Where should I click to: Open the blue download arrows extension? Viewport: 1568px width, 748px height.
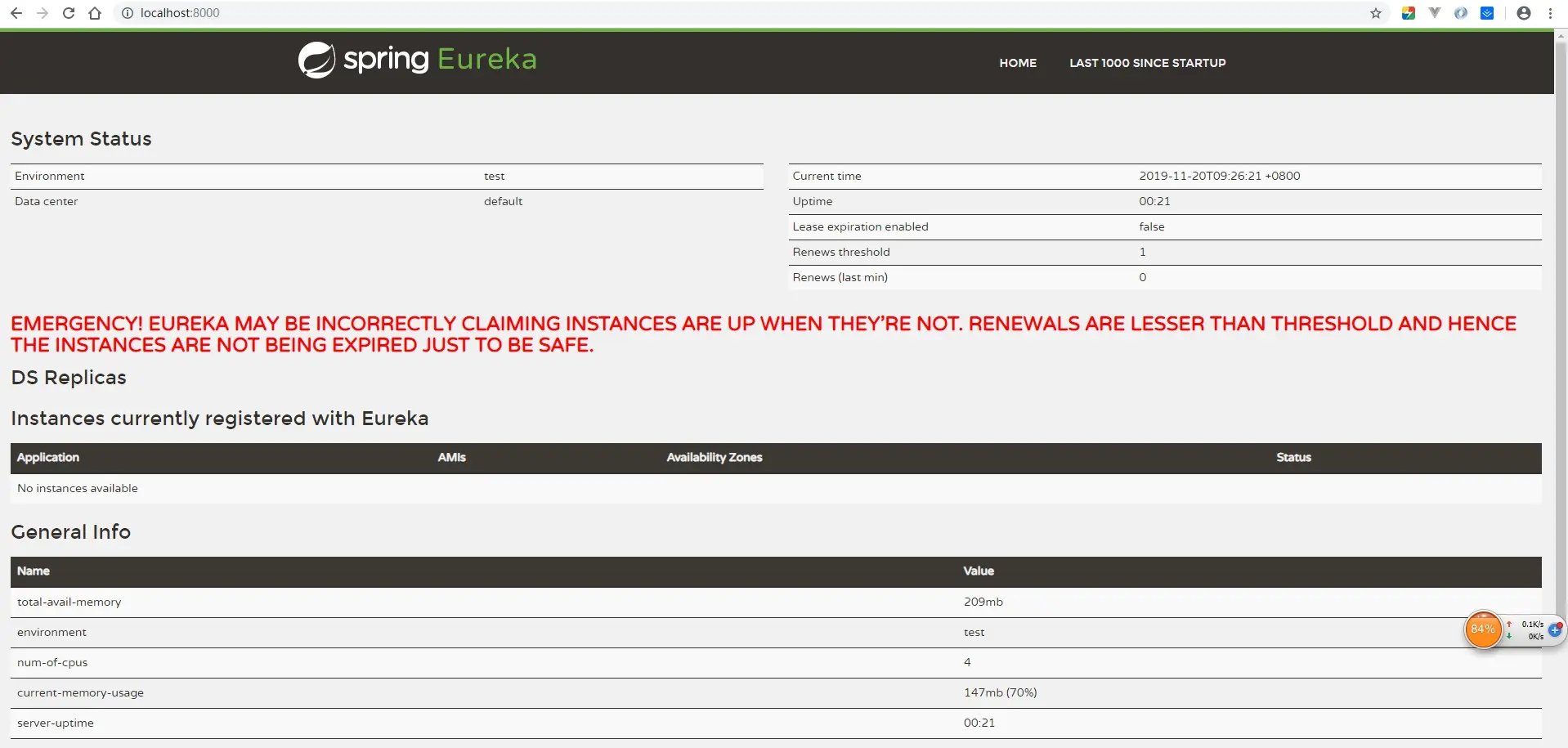(x=1487, y=13)
